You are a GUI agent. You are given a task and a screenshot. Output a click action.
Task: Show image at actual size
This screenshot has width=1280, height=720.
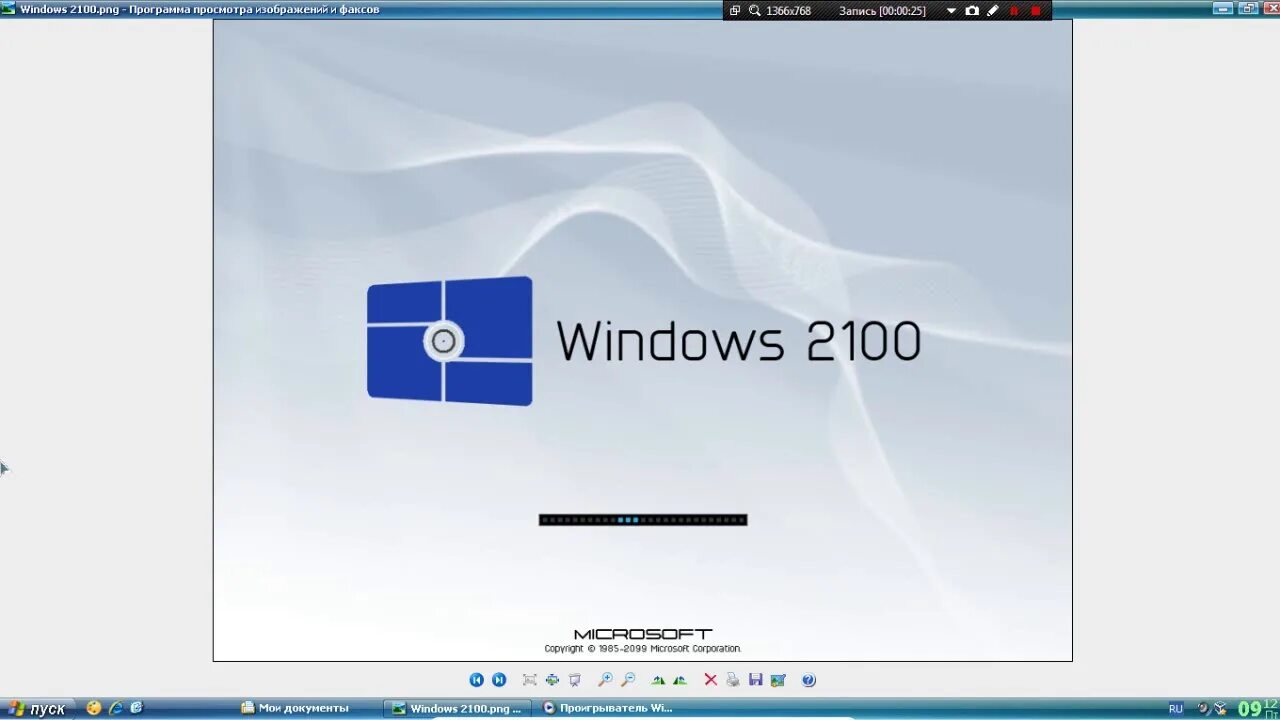click(x=552, y=680)
